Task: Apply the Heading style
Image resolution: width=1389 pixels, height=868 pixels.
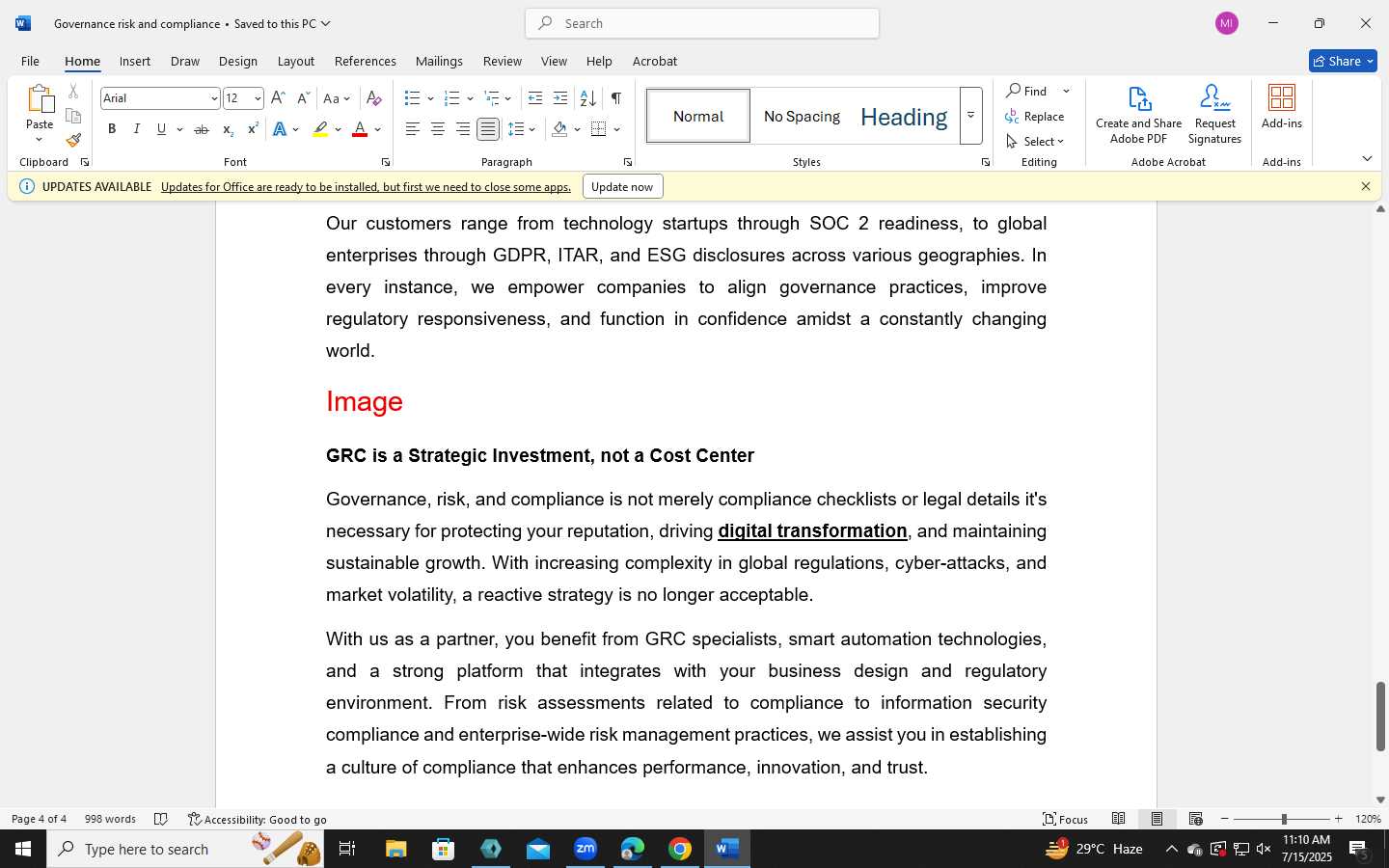Action: pyautogui.click(x=904, y=116)
